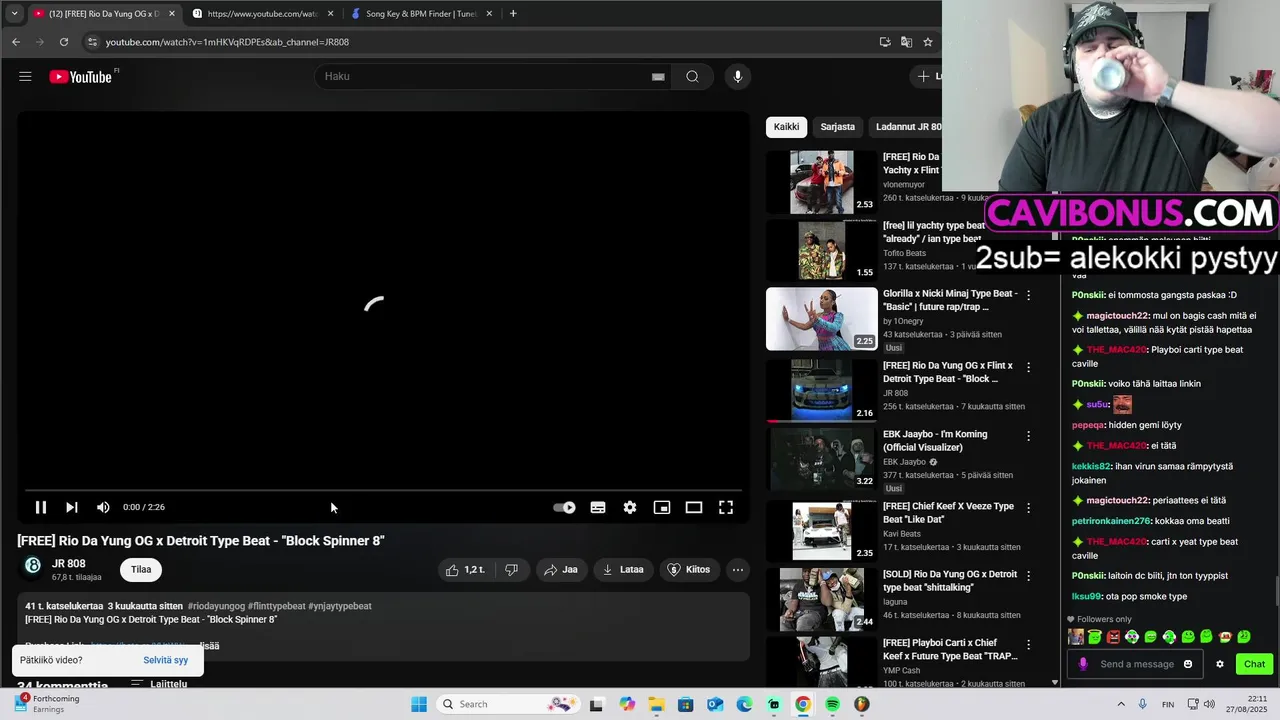Enable theater mode view
The width and height of the screenshot is (1280, 720).
coord(694,507)
